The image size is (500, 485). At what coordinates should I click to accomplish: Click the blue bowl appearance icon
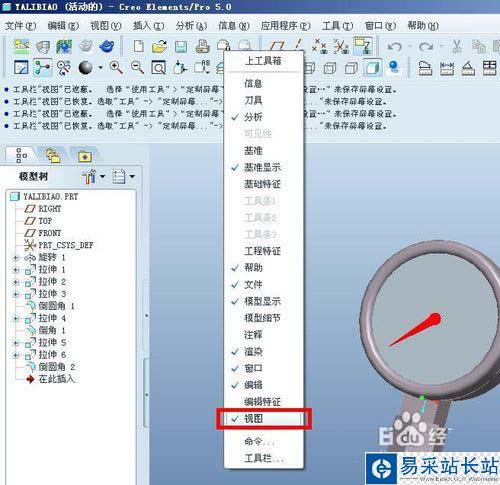107,46
